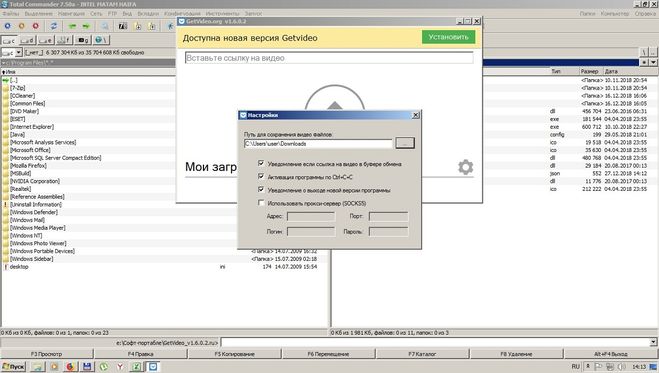Enable the SOCKS5 proxy server checkbox
659x373 pixels.
(261, 203)
